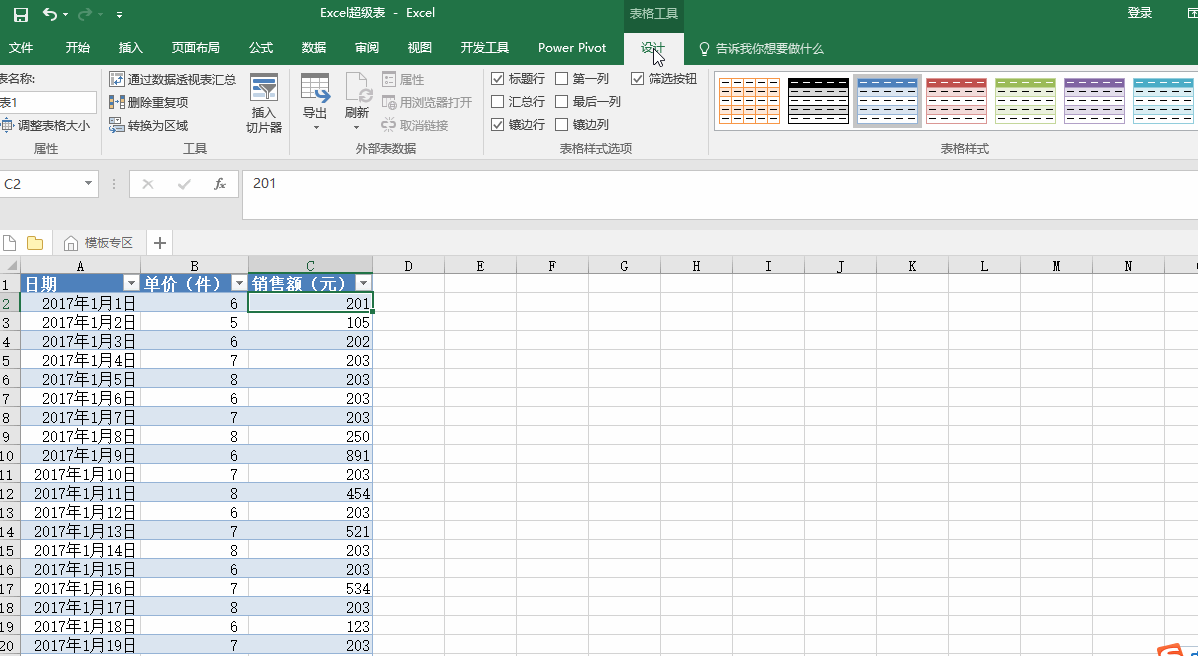Switch to the Power Pivot tab
The image size is (1198, 656).
click(x=572, y=47)
